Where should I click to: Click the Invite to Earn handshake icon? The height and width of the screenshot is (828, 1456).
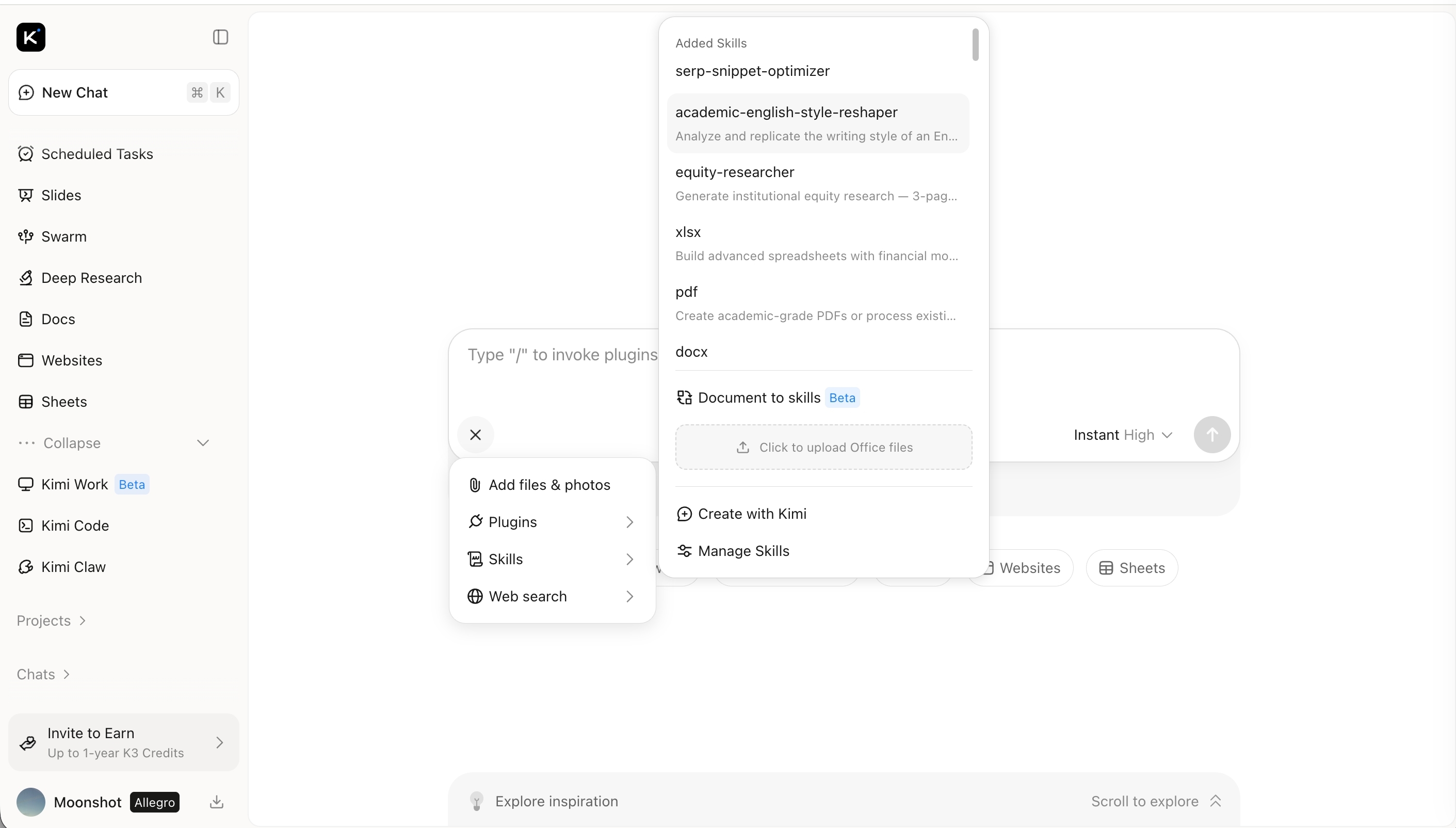[28, 743]
